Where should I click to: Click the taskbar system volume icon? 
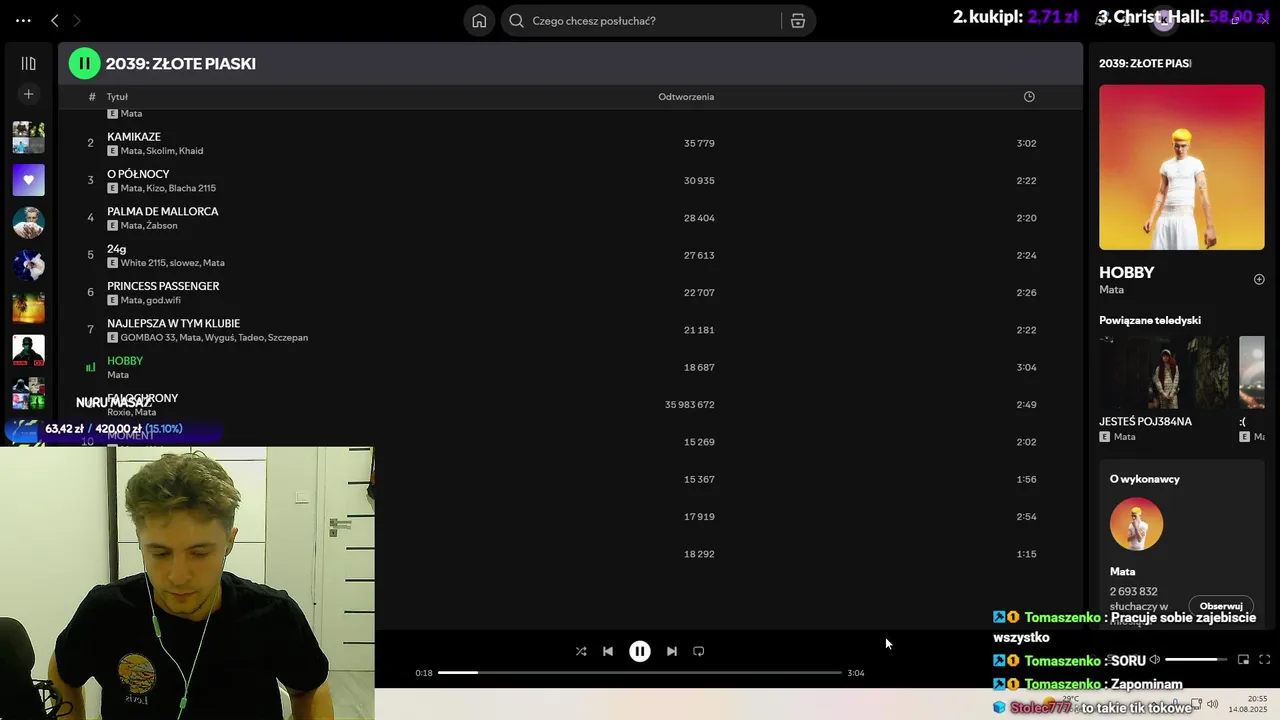1212,704
